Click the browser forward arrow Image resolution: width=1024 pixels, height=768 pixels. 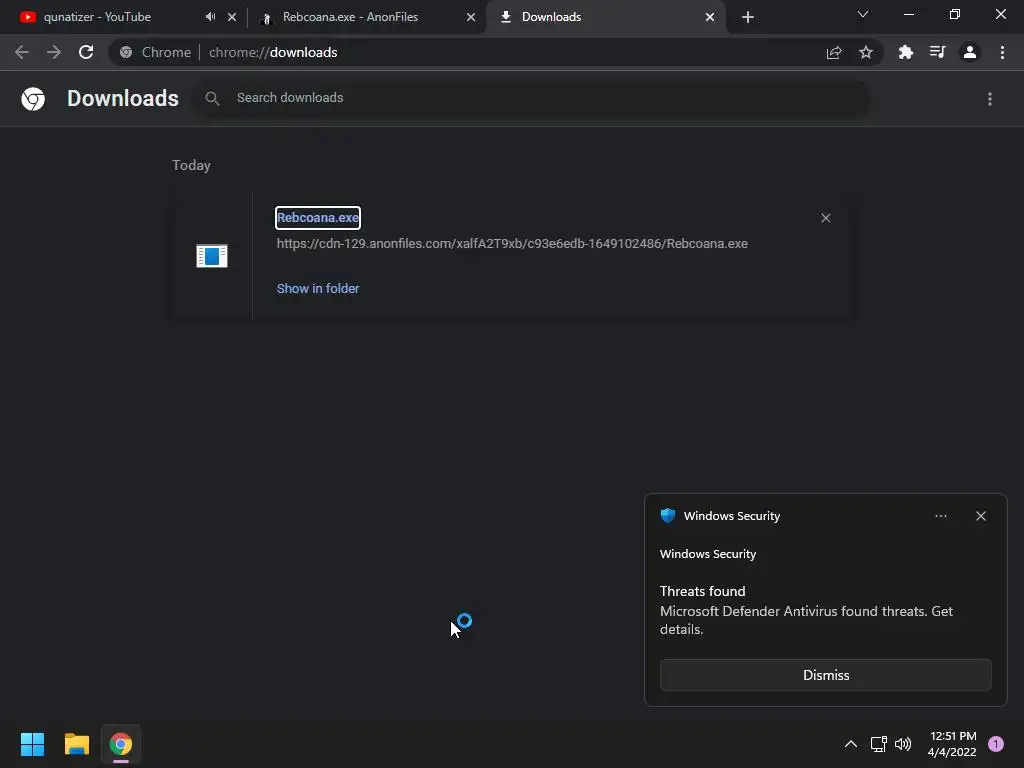54,52
